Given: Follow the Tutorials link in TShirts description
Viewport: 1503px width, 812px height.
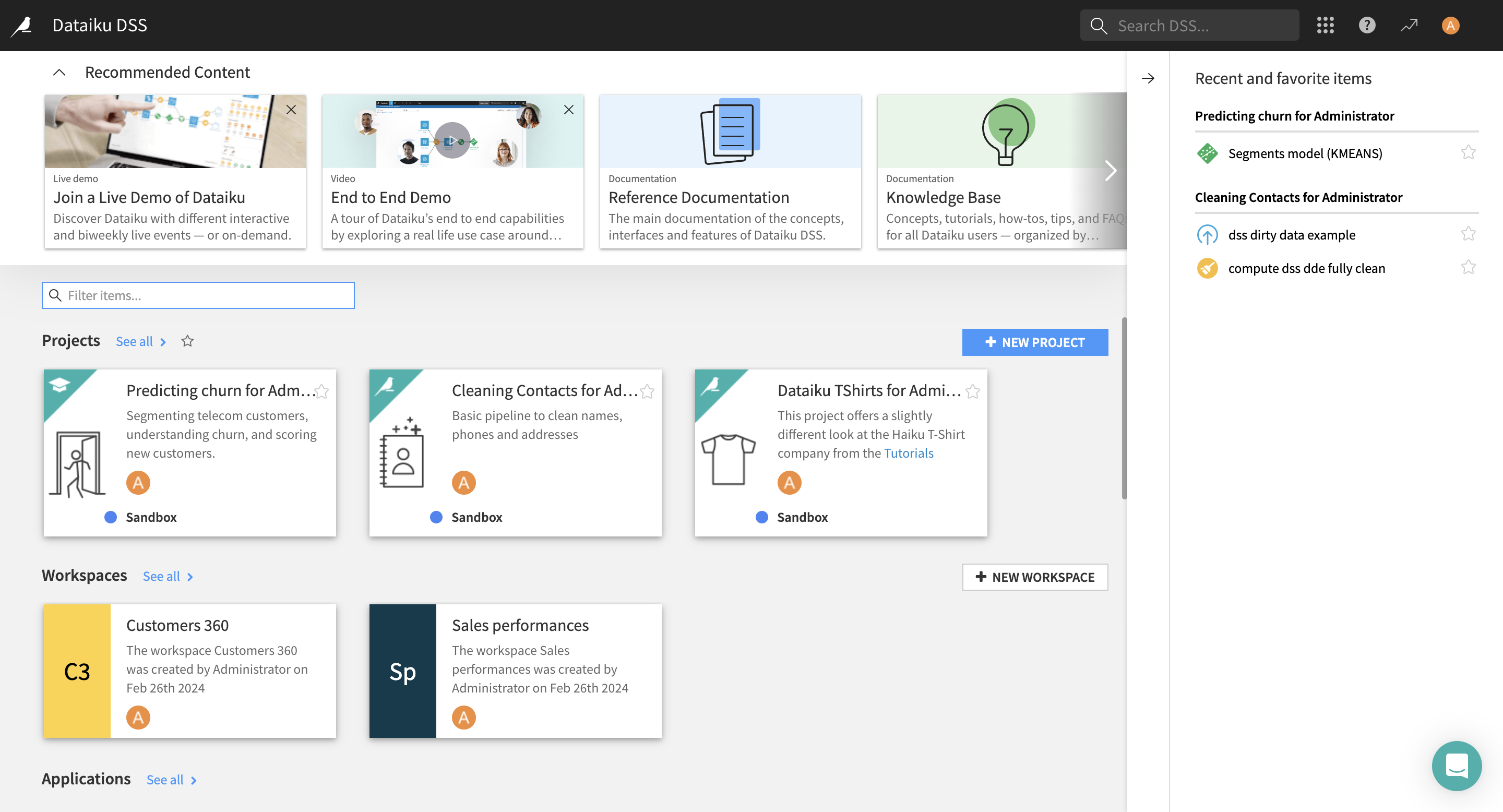Looking at the screenshot, I should 909,453.
